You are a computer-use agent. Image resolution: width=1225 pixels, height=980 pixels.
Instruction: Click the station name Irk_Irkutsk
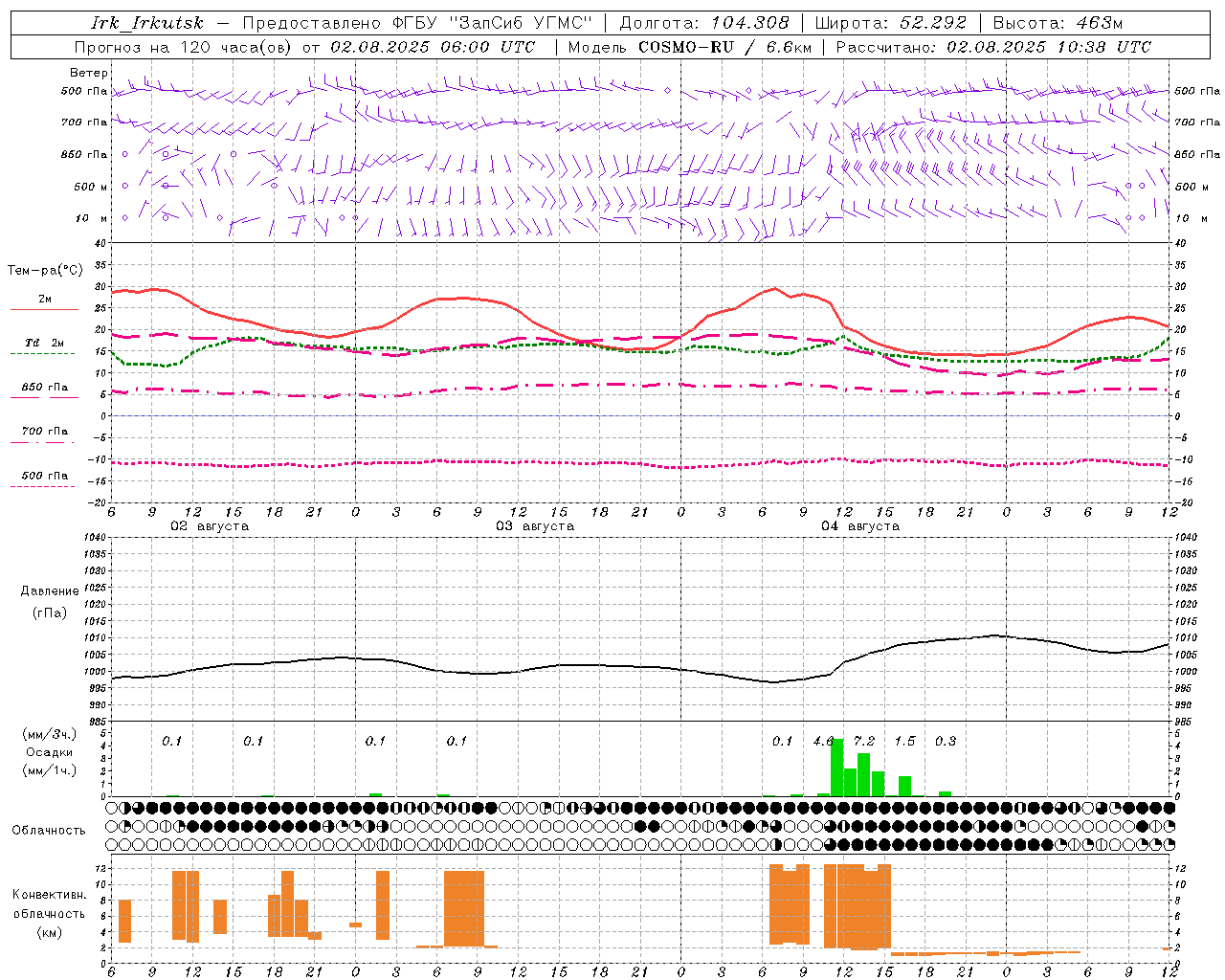click(x=147, y=23)
